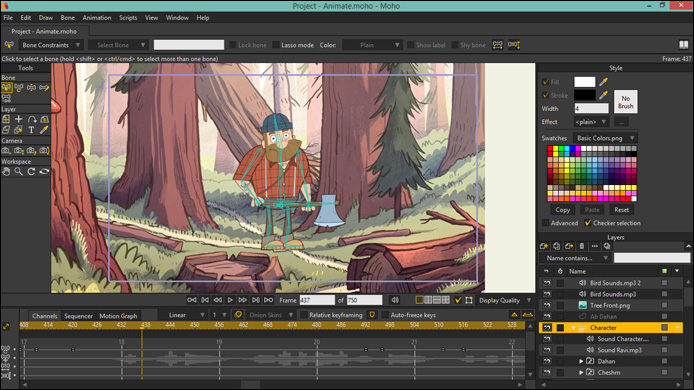Select the Pan Workspace hand tool
This screenshot has height=390, width=694.
click(x=6, y=171)
